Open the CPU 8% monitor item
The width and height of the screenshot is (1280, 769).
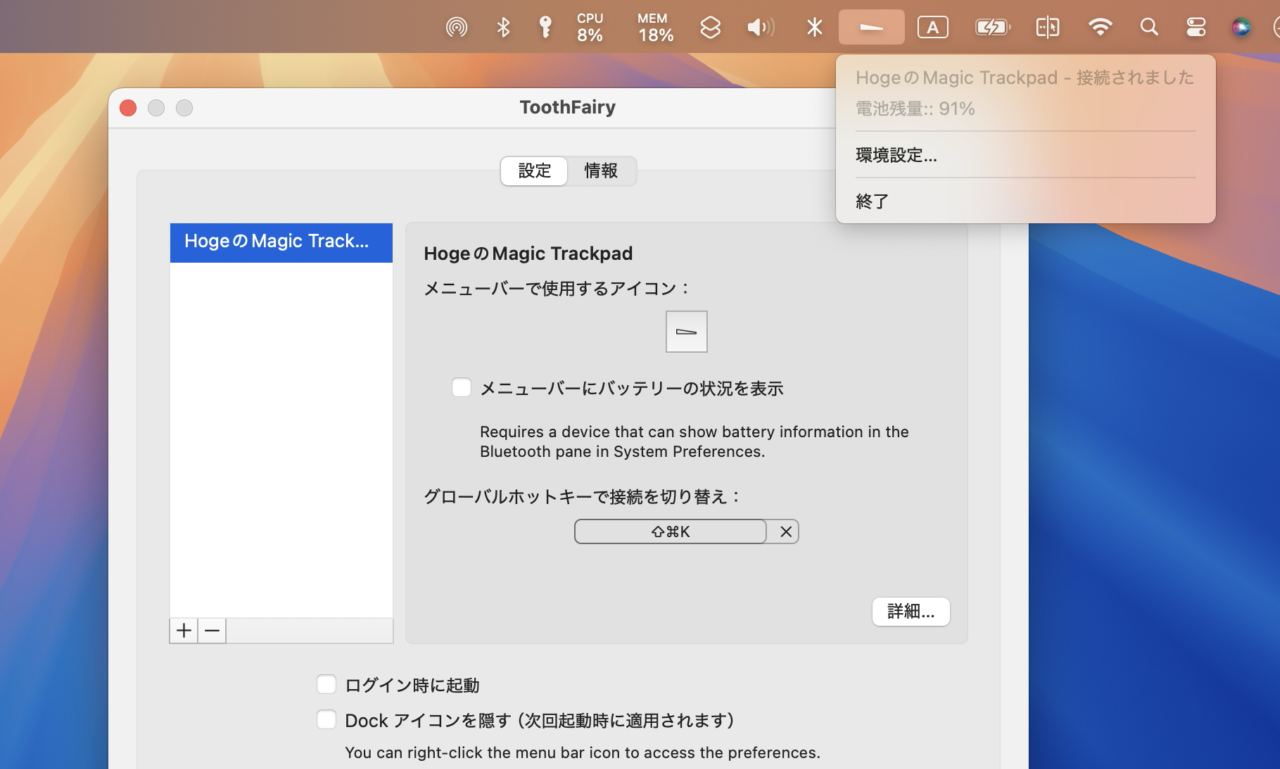(590, 27)
